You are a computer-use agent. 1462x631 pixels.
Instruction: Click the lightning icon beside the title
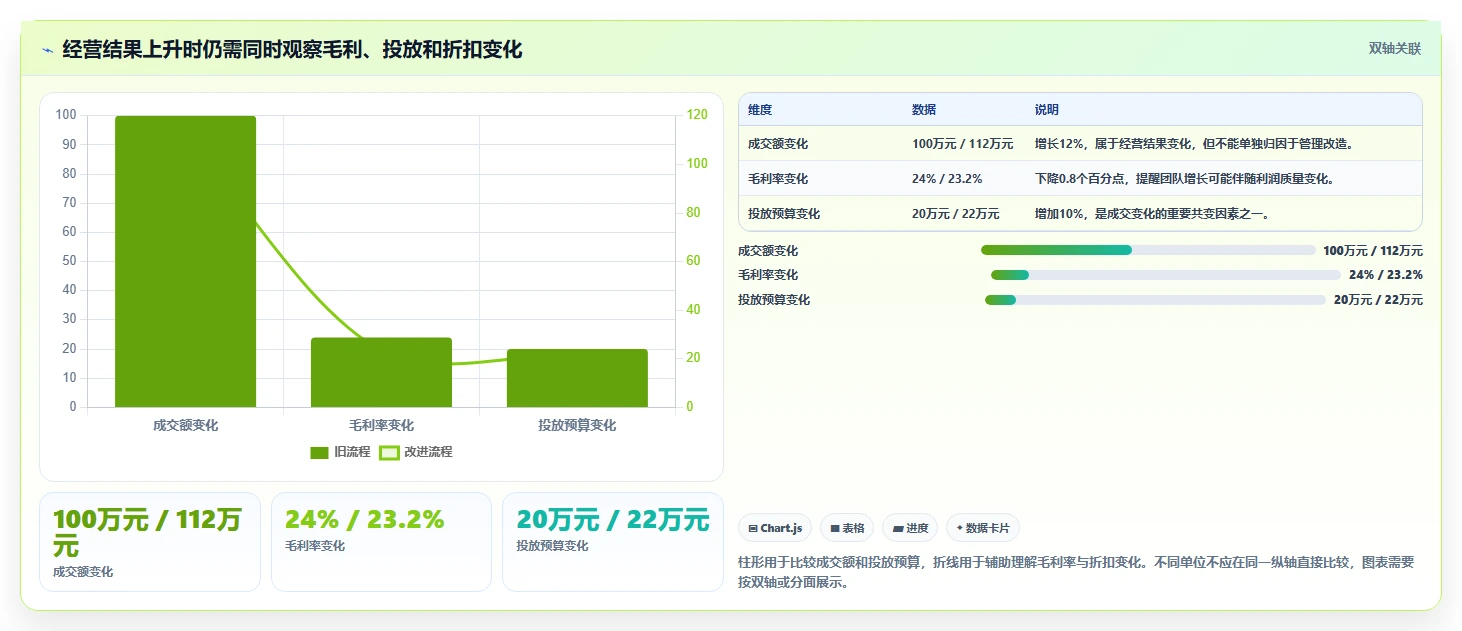(x=48, y=50)
